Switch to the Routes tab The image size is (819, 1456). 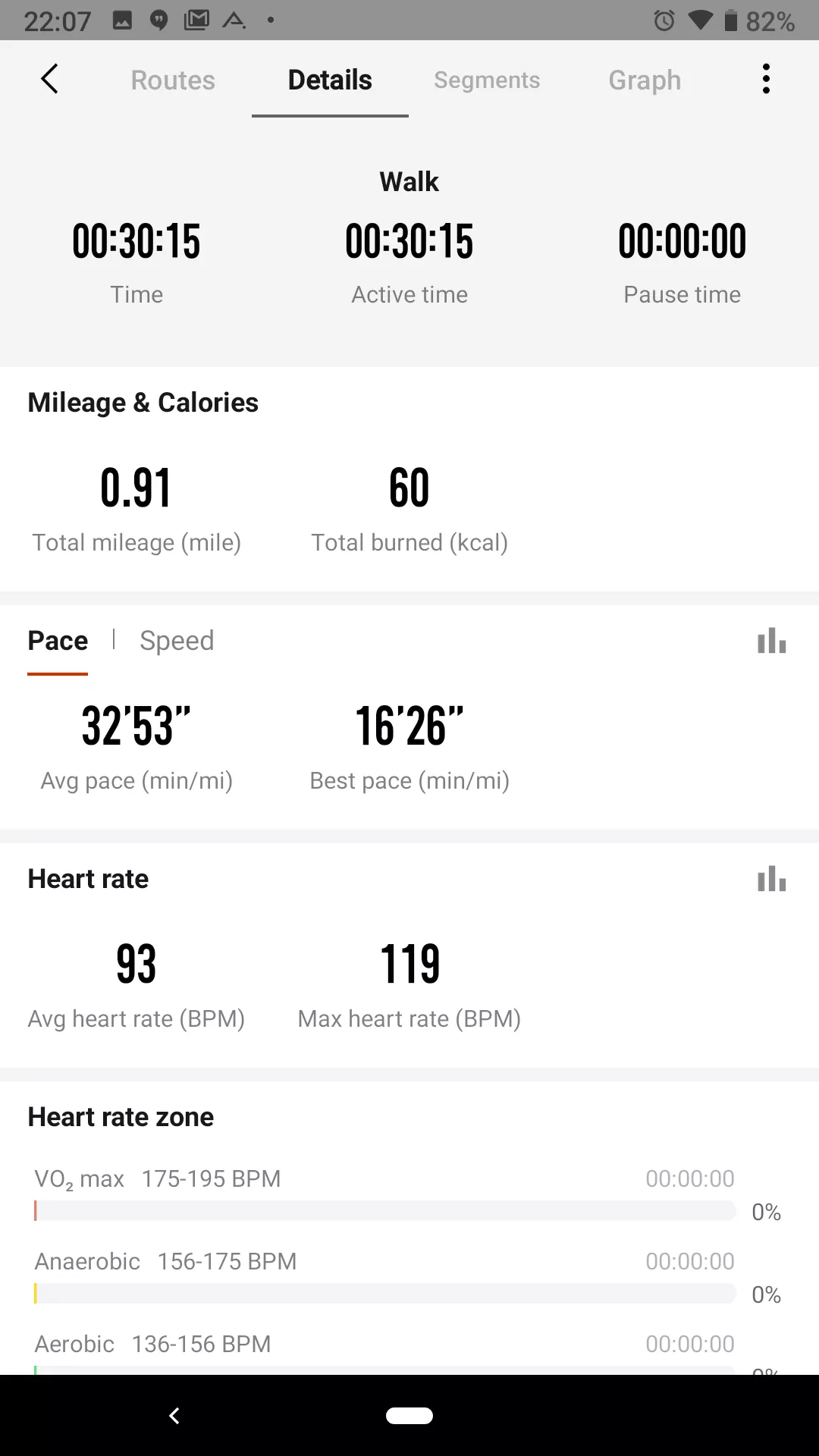coord(173,80)
